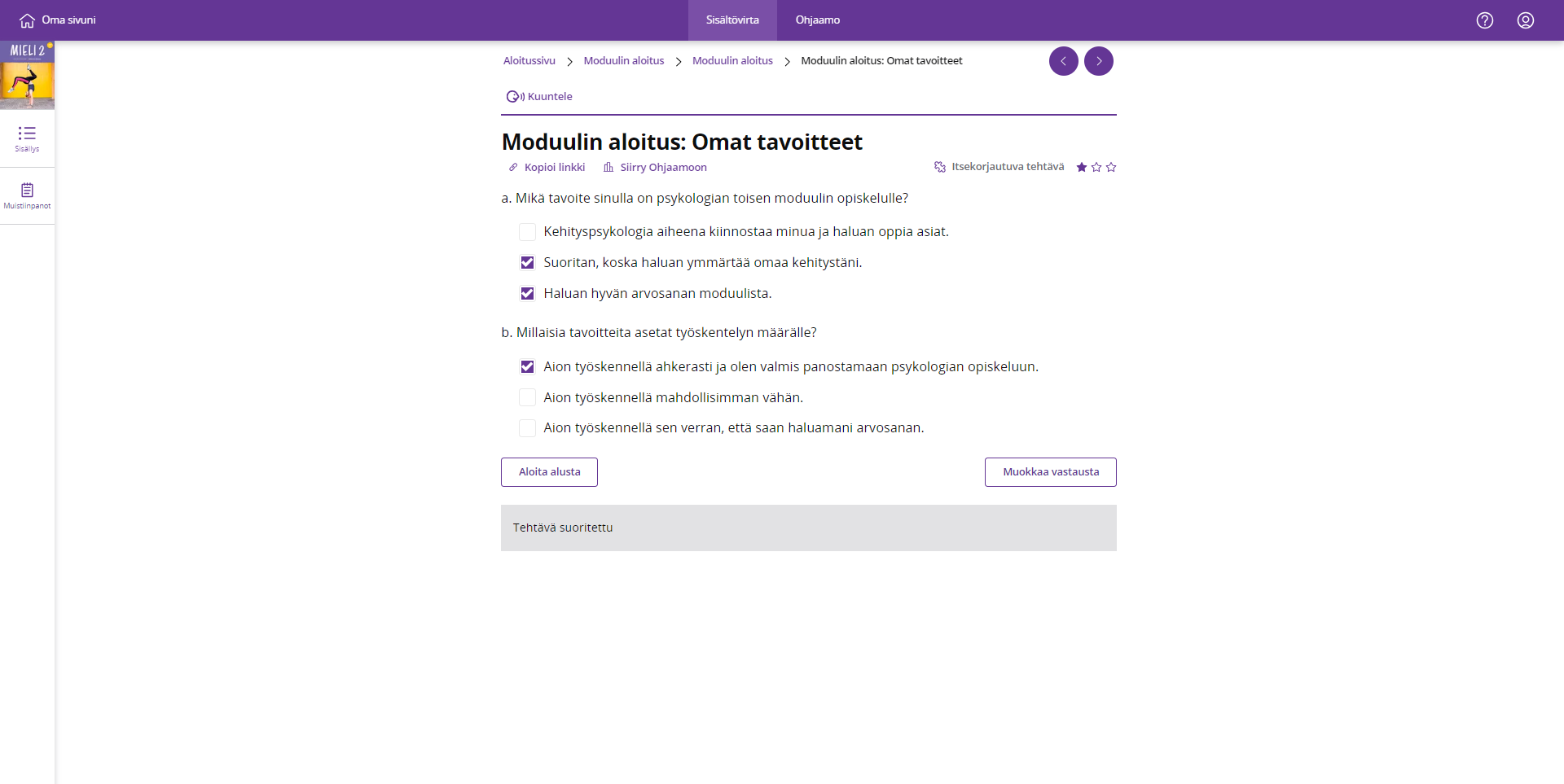This screenshot has height=784, width=1564.
Task: Click the home icon beside Oma sivuni
Action: coord(27,20)
